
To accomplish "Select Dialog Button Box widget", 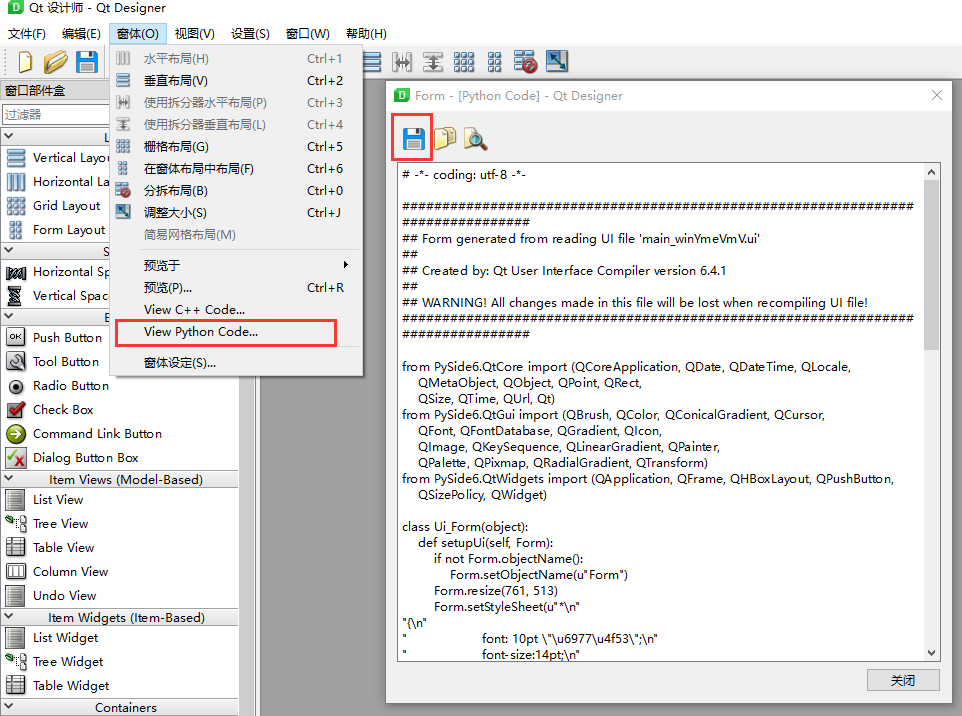I will click(x=72, y=457).
